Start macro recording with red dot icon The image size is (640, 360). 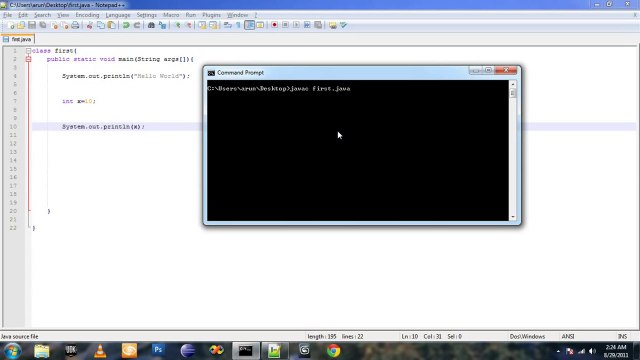pos(274,25)
